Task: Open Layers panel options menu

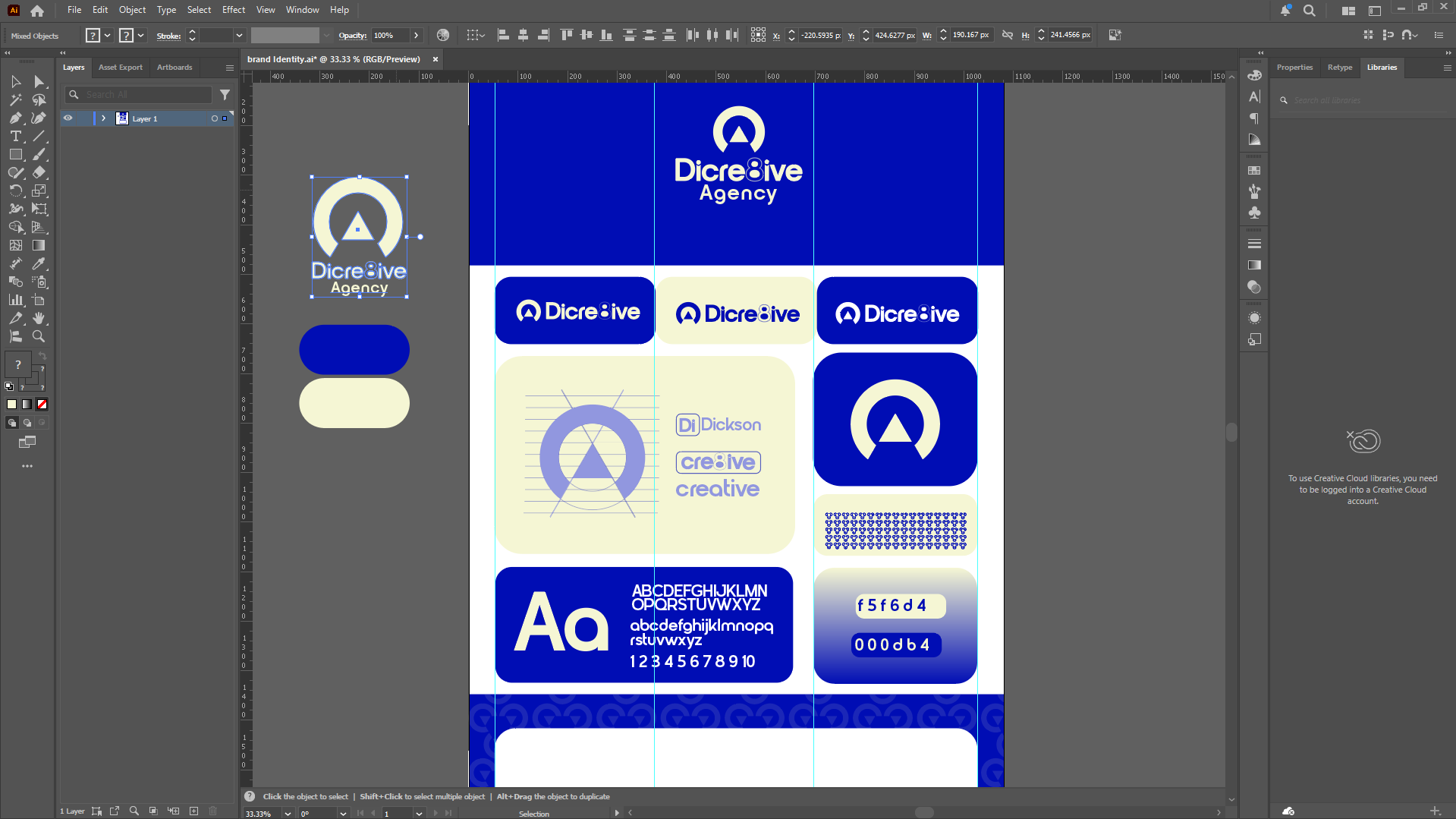Action: 230,68
